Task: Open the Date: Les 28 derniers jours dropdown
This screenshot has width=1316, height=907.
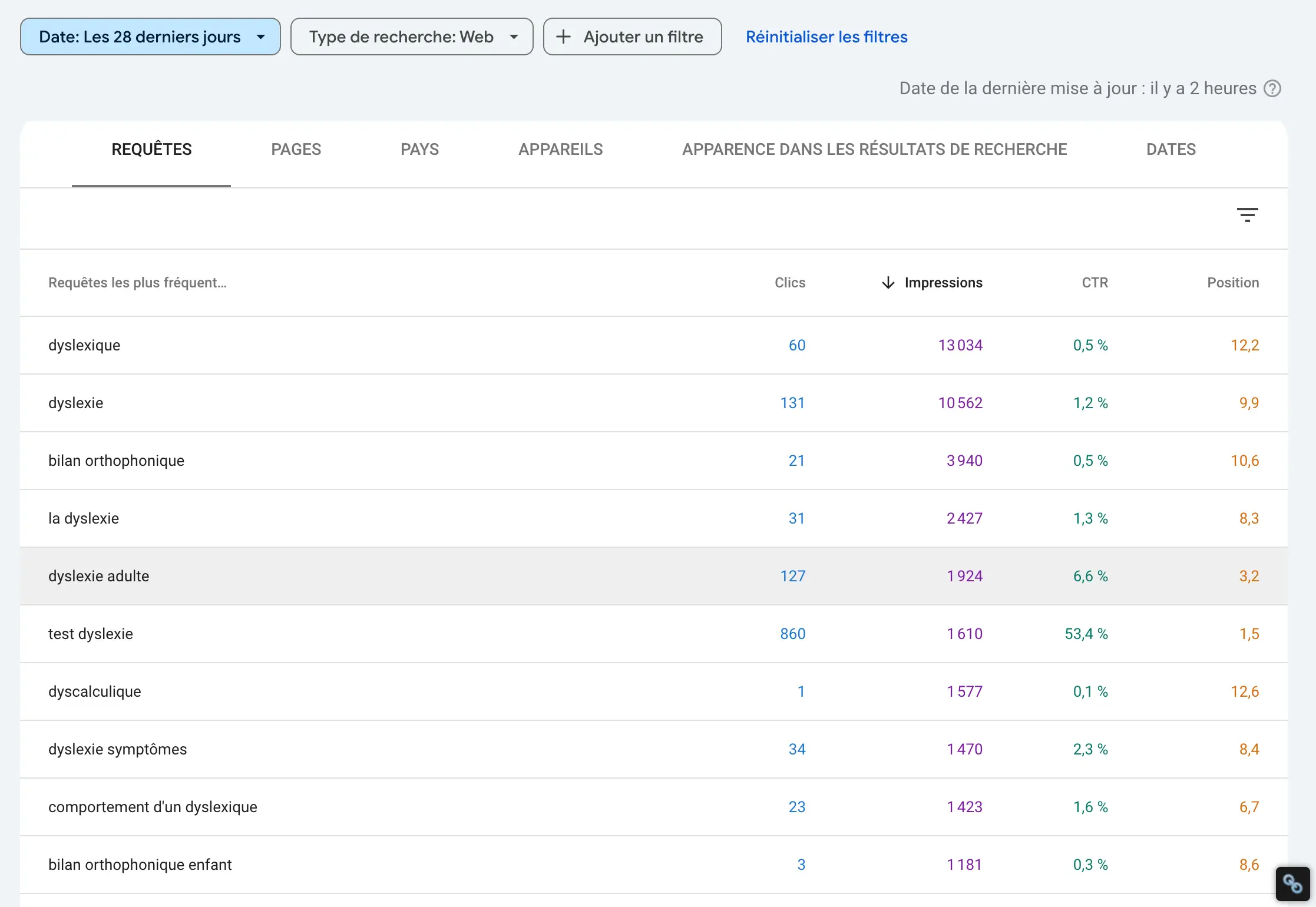Action: click(x=150, y=37)
